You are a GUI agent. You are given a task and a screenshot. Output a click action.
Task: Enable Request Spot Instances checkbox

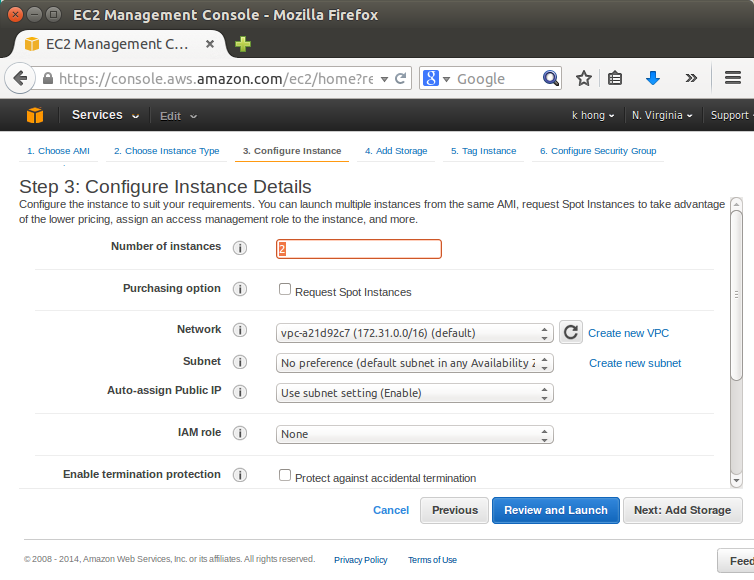(285, 289)
